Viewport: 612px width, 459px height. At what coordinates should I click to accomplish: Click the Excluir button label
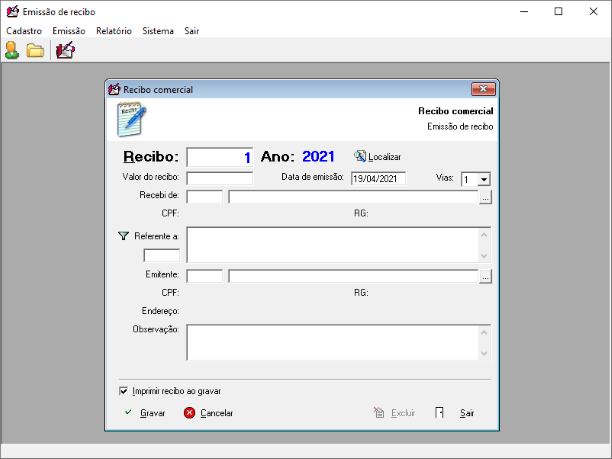click(x=403, y=413)
